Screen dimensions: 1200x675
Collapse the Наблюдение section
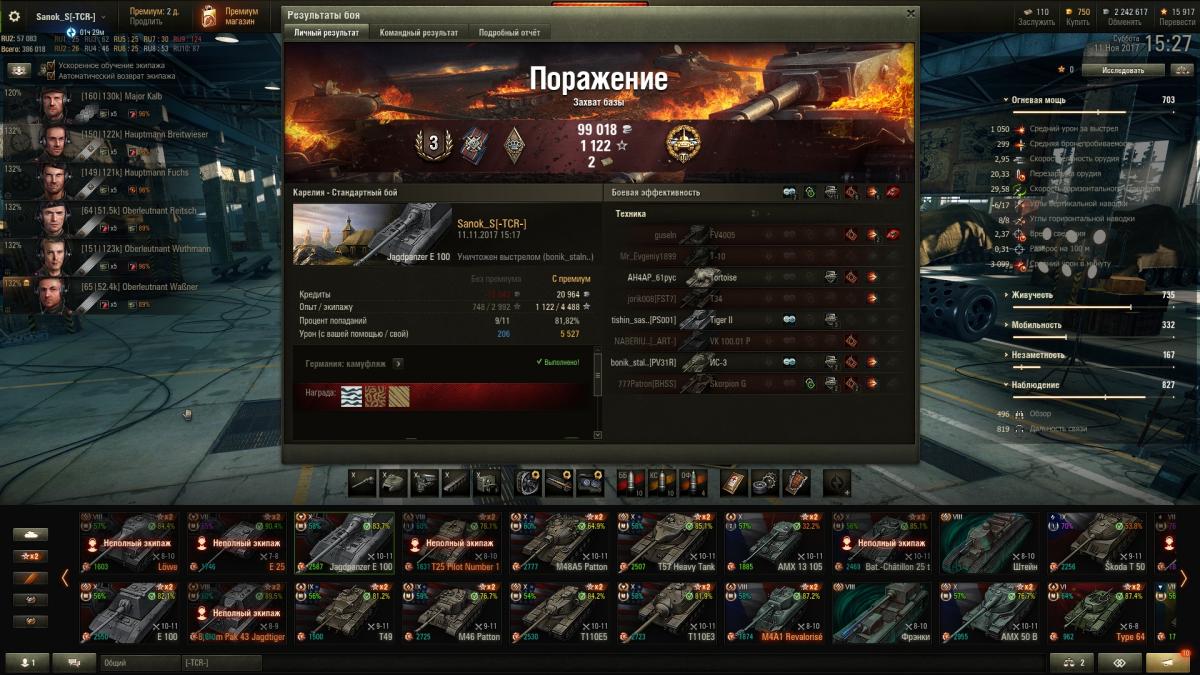point(1005,384)
